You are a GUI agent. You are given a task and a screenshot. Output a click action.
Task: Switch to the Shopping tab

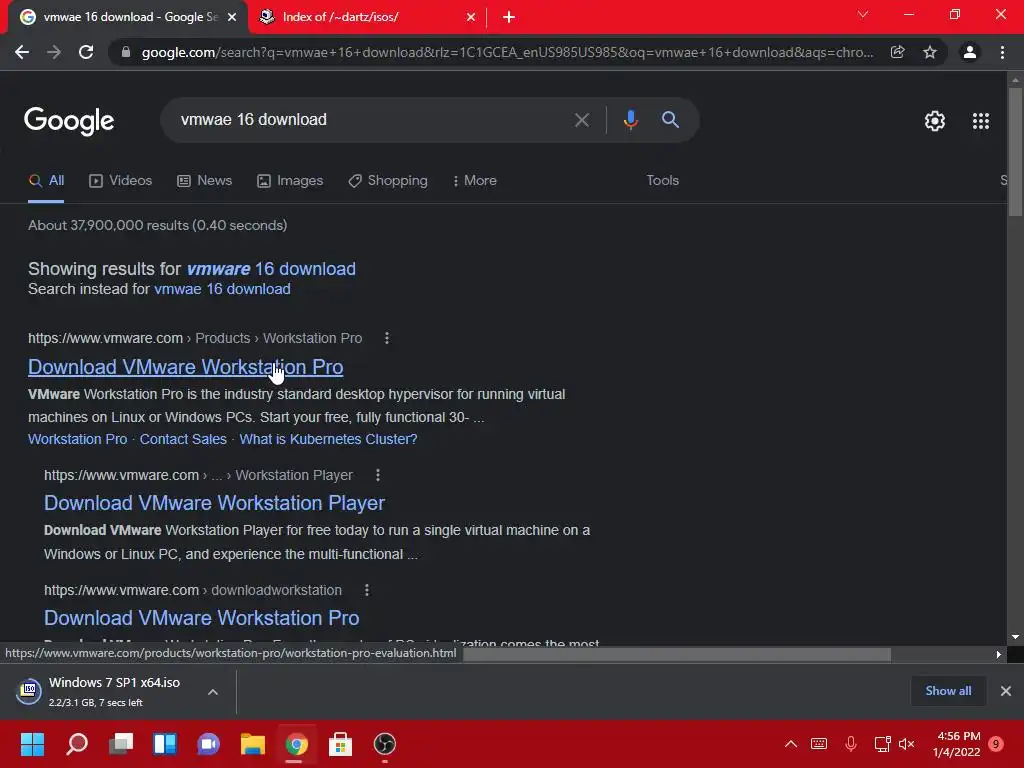point(388,181)
